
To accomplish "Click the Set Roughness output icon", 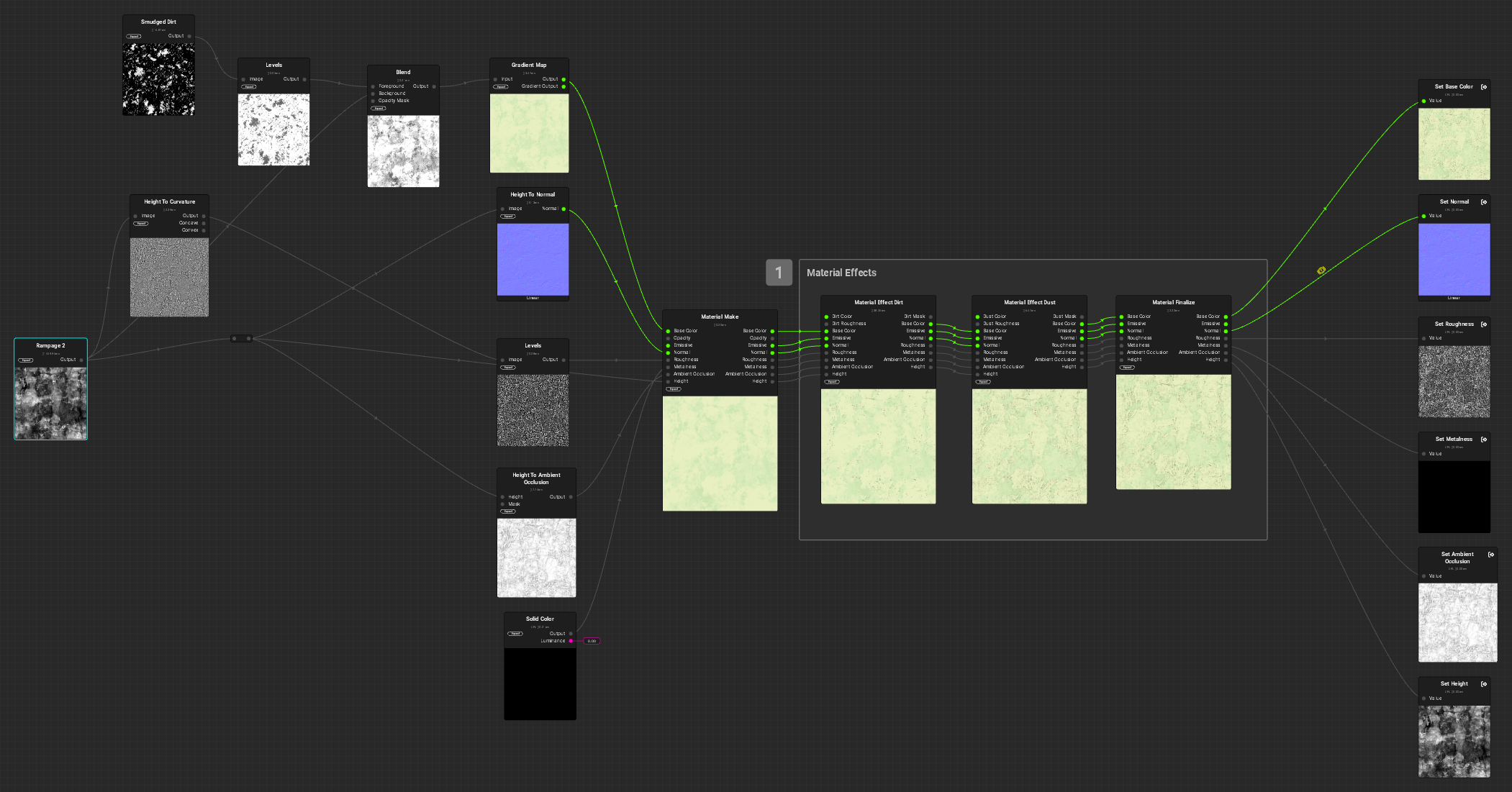I will coord(1484,324).
